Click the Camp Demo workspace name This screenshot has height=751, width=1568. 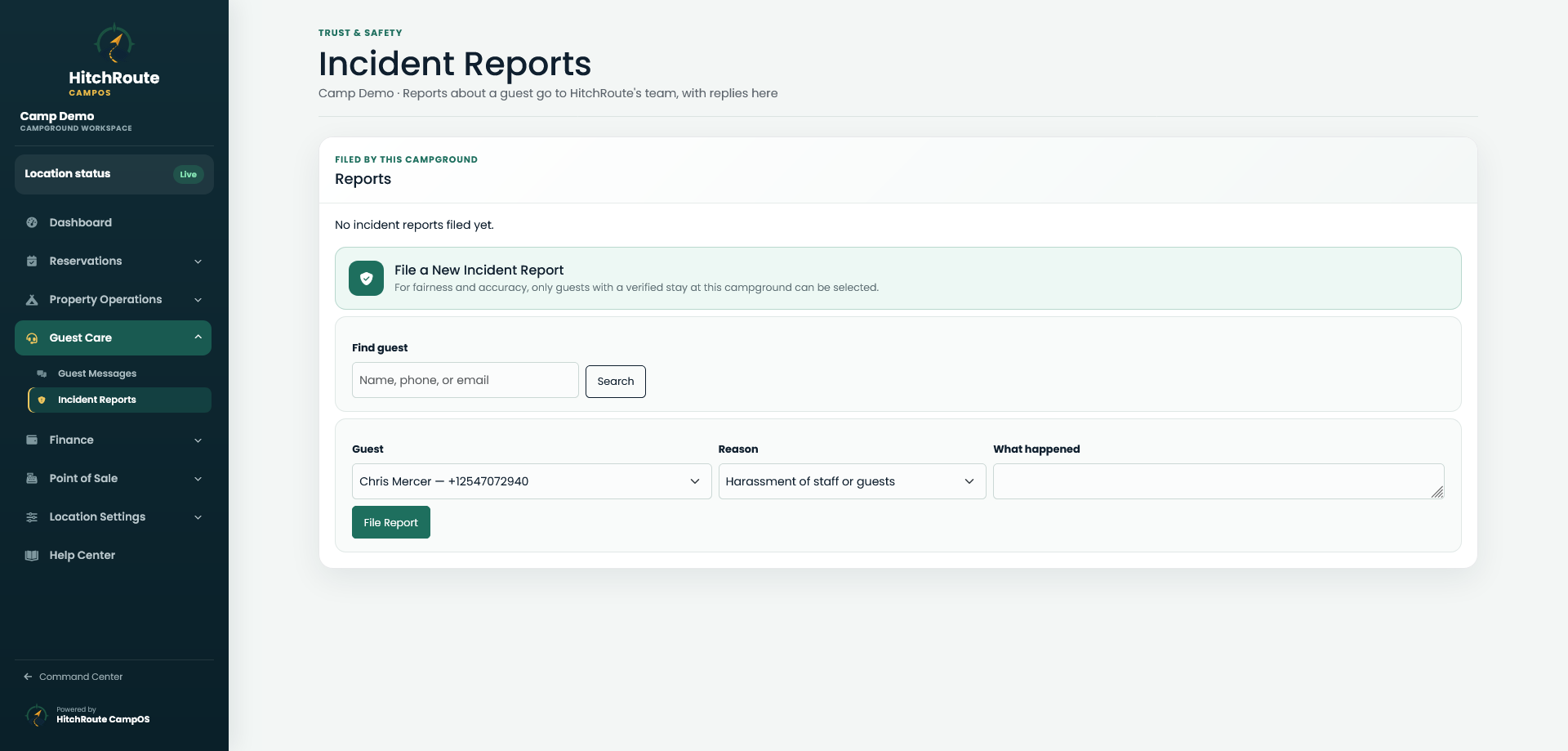pyautogui.click(x=57, y=116)
